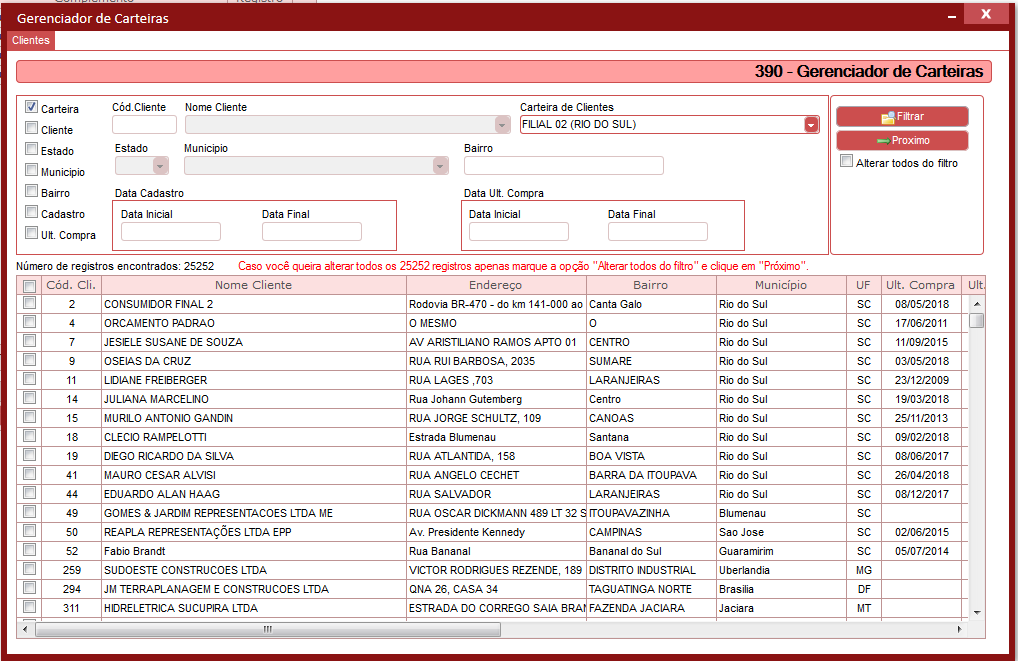This screenshot has height=661, width=1018.
Task: Click the Filtrar button icon
Action: (x=888, y=118)
